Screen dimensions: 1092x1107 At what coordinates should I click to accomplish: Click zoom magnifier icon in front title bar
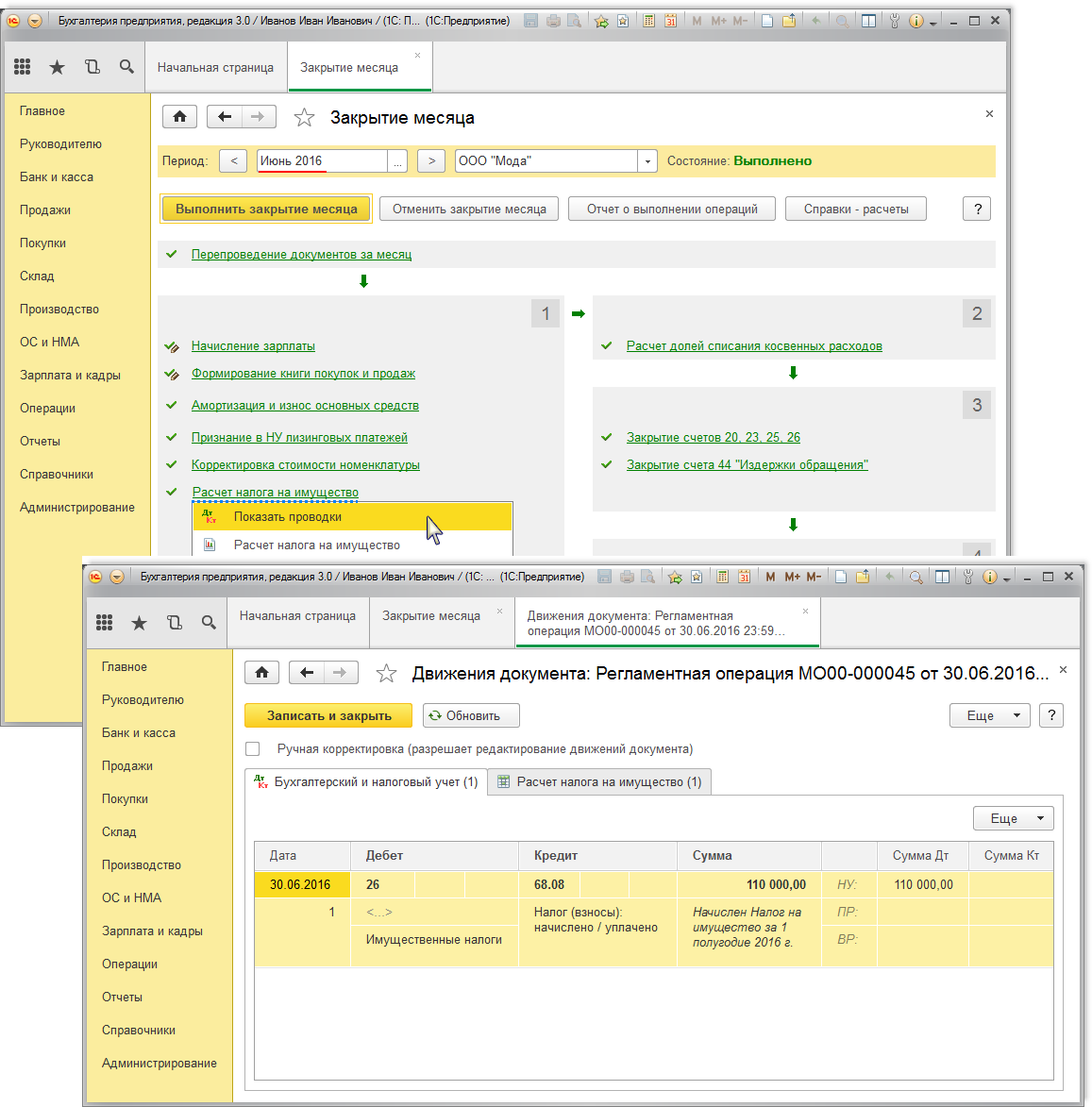(x=916, y=577)
